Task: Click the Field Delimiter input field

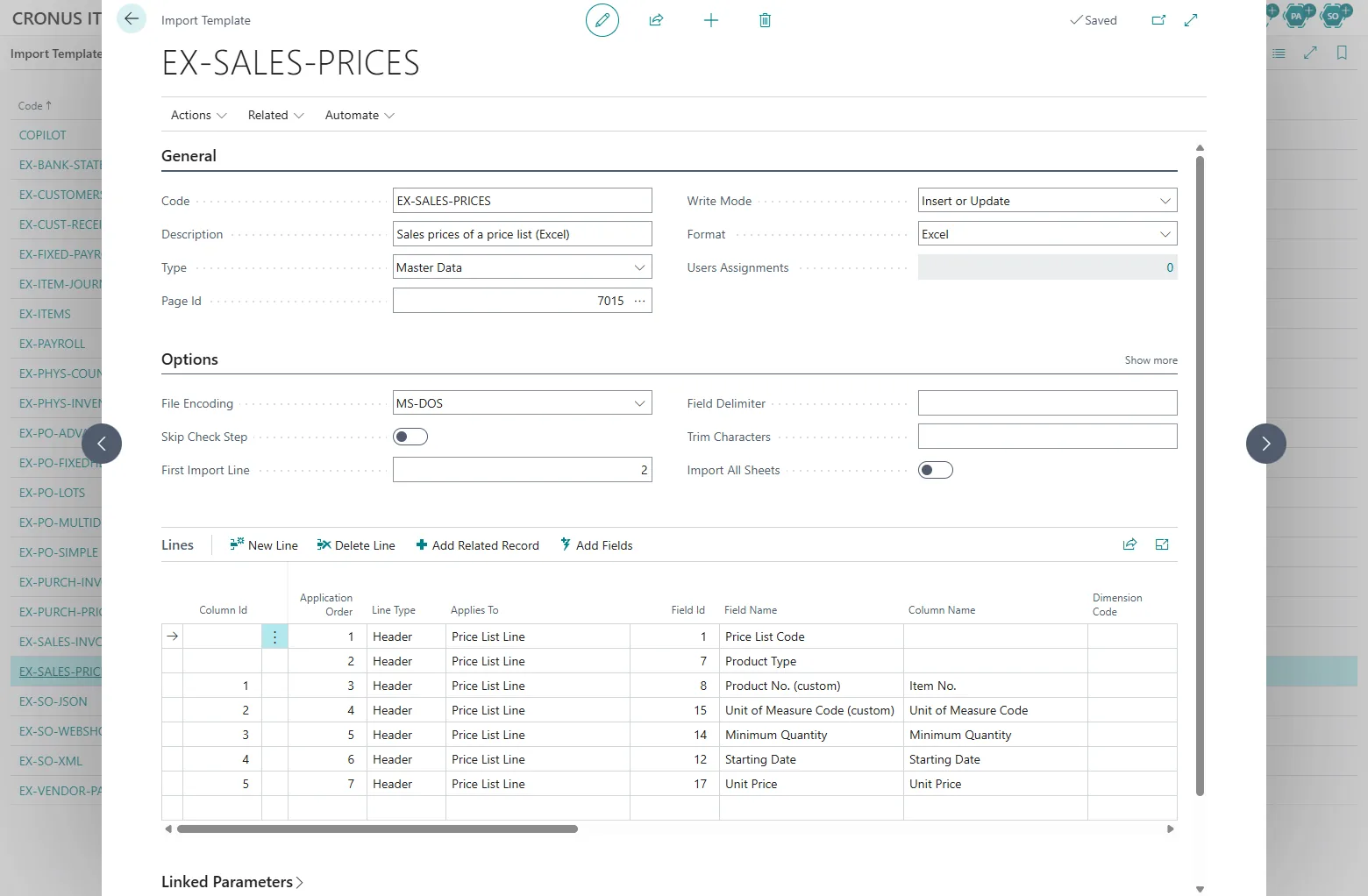Action: pos(1048,403)
